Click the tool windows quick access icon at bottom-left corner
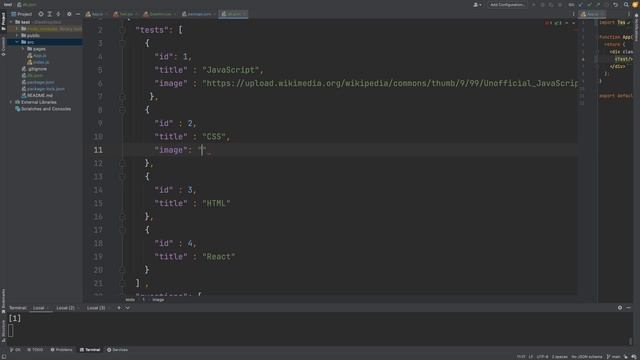 coord(4,356)
